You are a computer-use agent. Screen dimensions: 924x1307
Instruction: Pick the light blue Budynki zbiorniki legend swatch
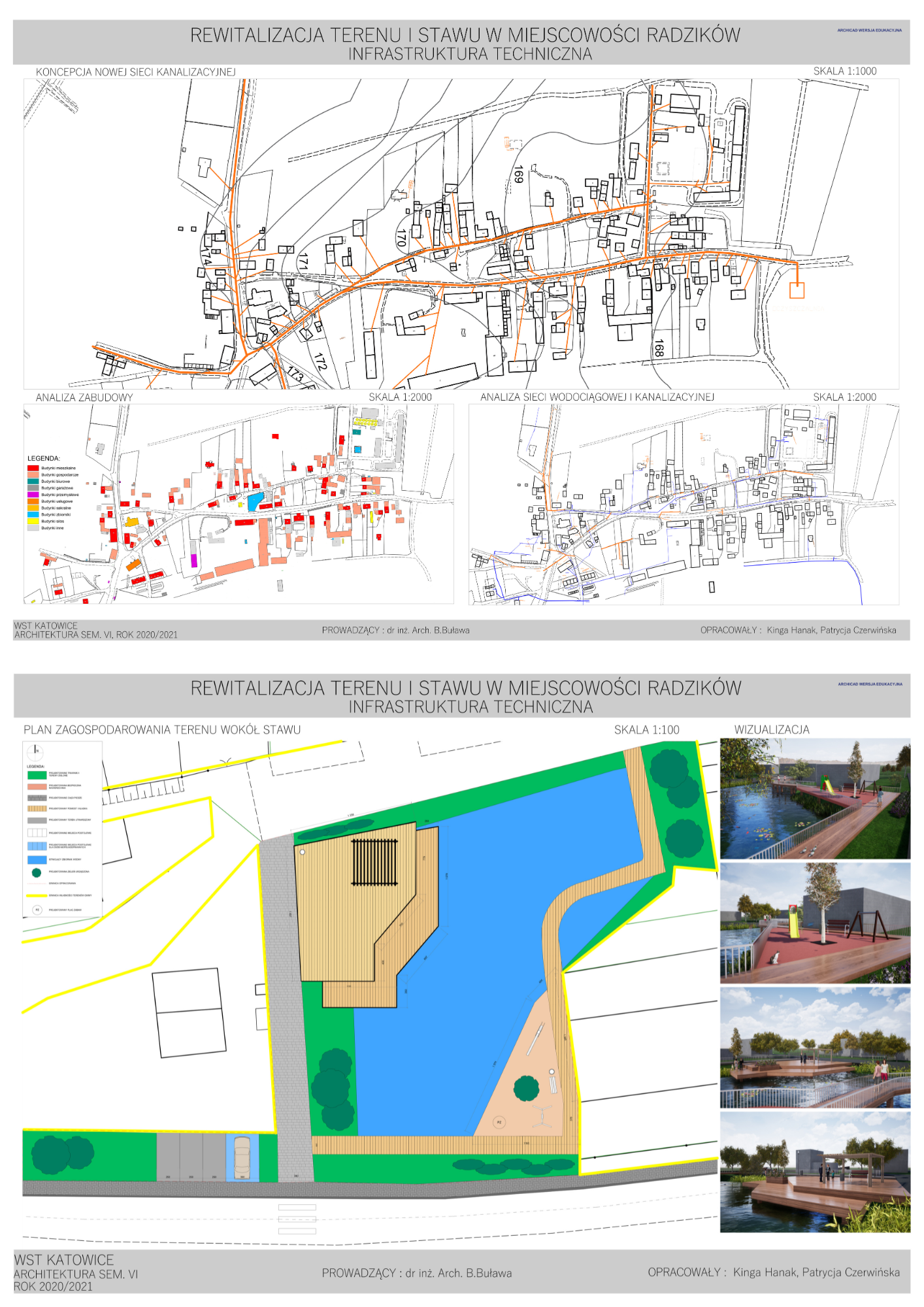[33, 514]
